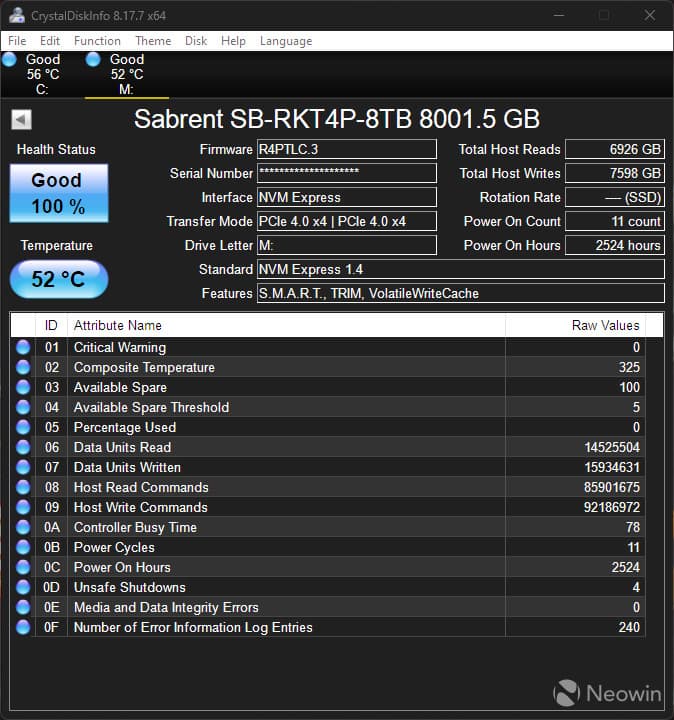This screenshot has height=720, width=674.
Task: Click the 2524 hours Power On Hours value
Action: [x=615, y=245]
